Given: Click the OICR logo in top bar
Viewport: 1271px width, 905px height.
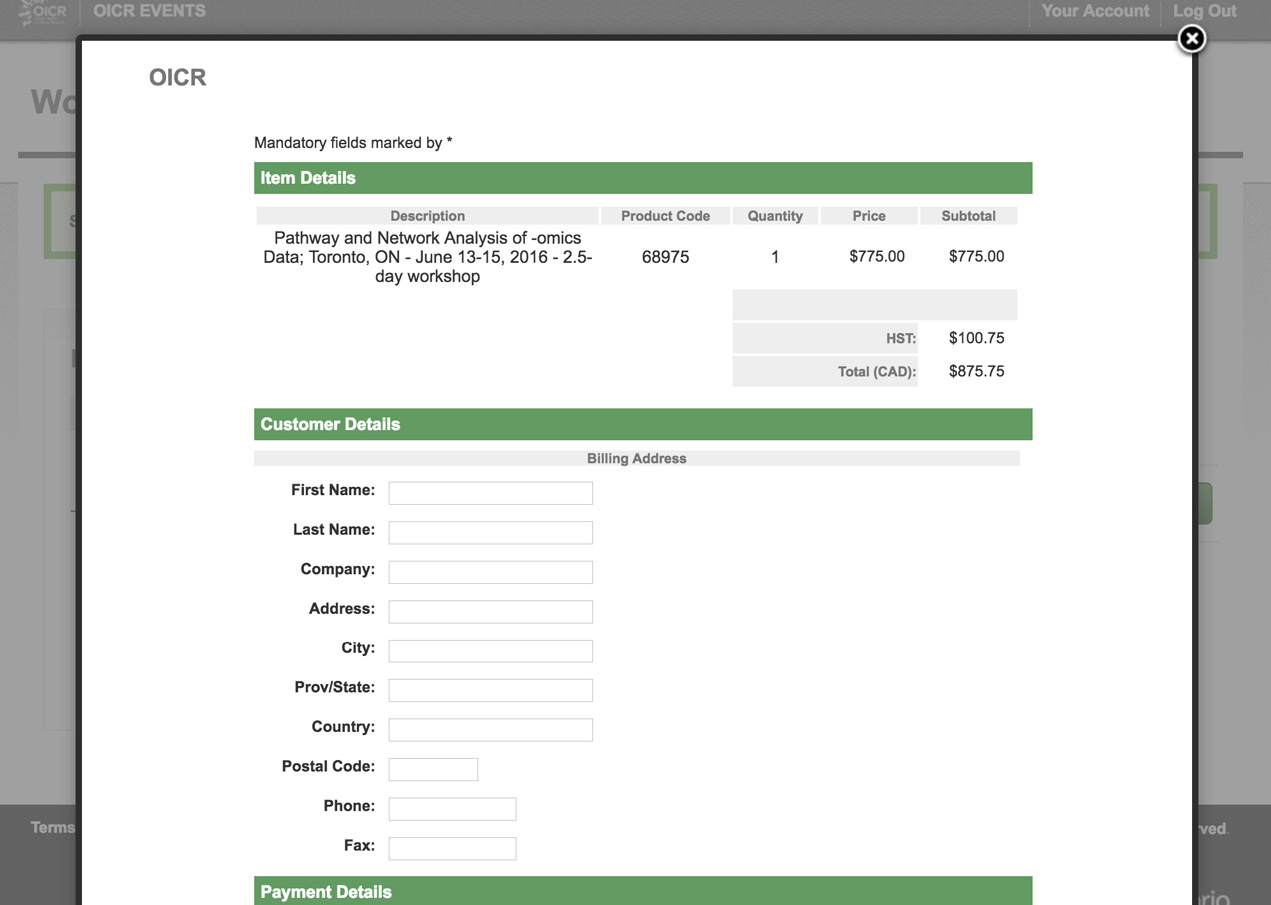Looking at the screenshot, I should [x=43, y=12].
